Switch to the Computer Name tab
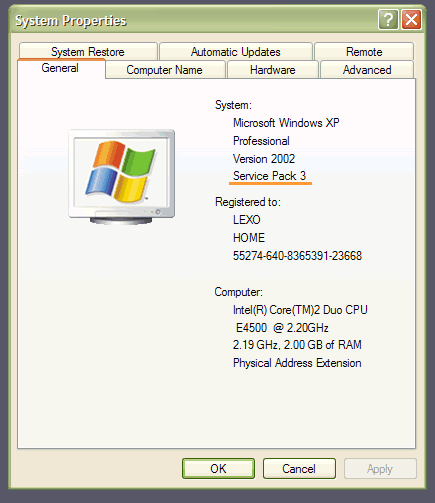The height and width of the screenshot is (503, 435). pos(165,70)
